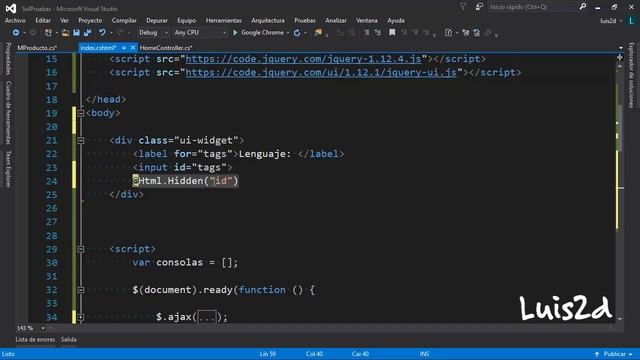The height and width of the screenshot is (360, 640).
Task: Click the feedback icon next to notifications
Action: point(479,7)
